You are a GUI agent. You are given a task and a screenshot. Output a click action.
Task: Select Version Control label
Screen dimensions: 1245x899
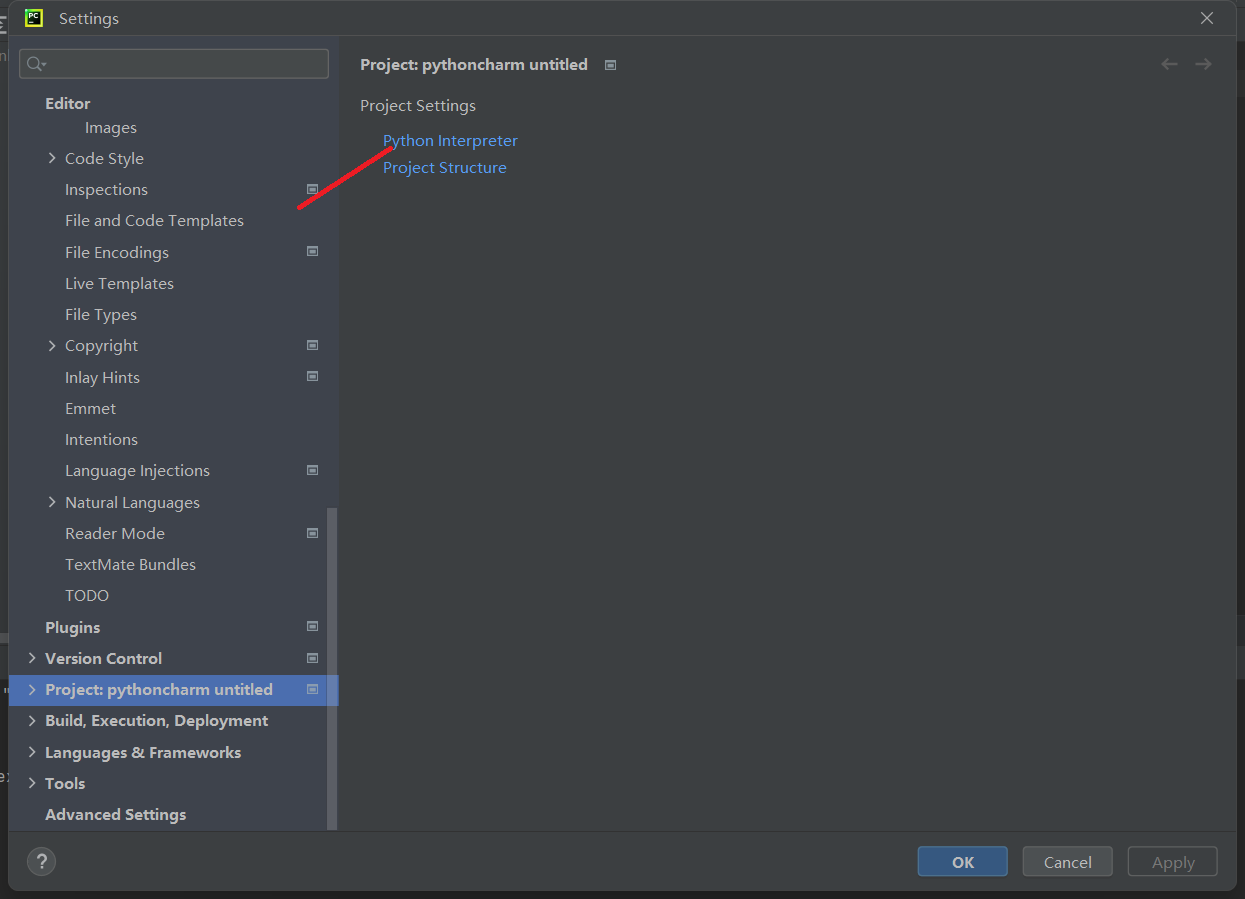point(103,658)
